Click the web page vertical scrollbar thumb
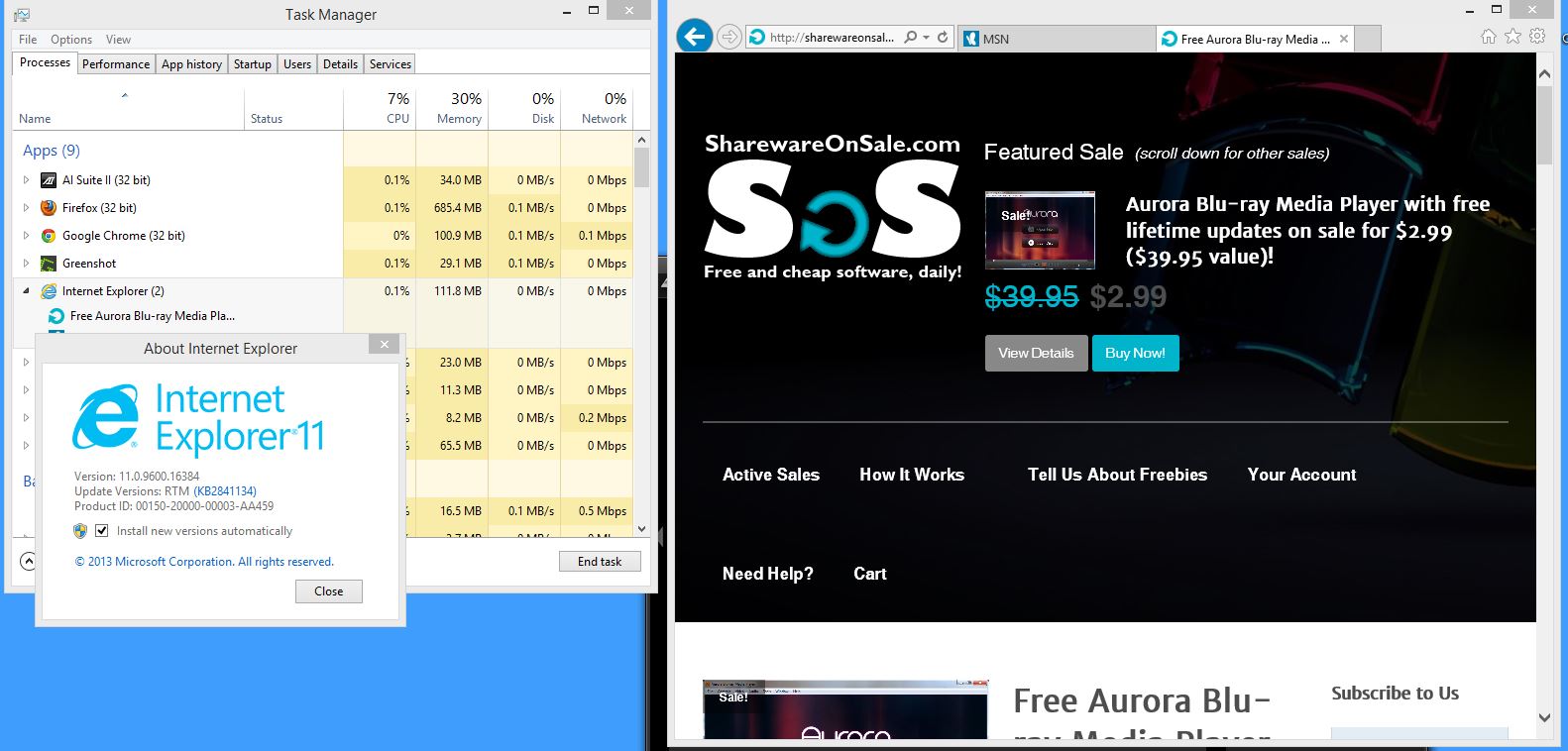The image size is (1568, 751). tap(1544, 126)
